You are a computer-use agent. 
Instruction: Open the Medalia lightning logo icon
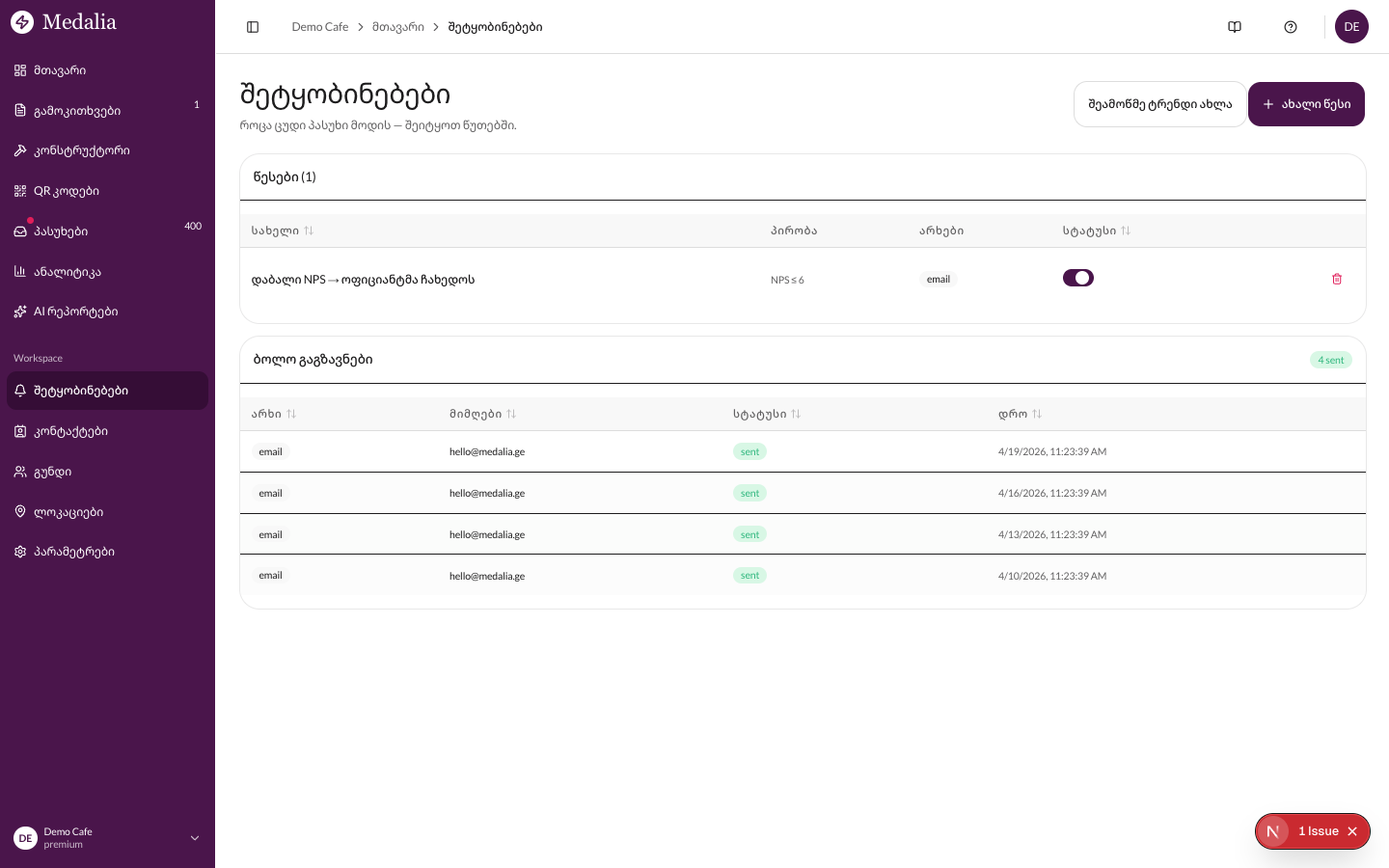[23, 21]
